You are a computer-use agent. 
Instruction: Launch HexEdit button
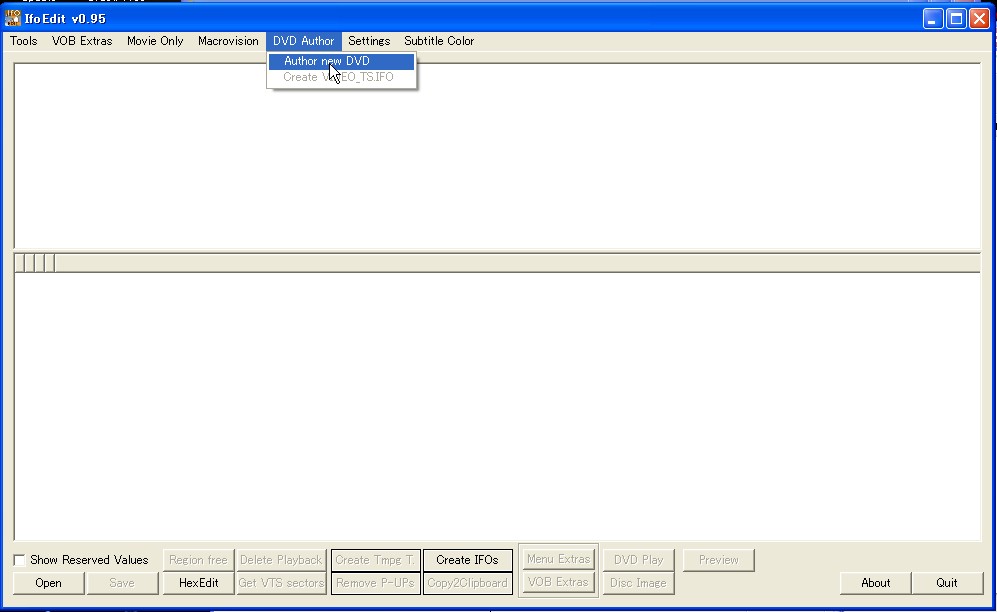click(198, 583)
